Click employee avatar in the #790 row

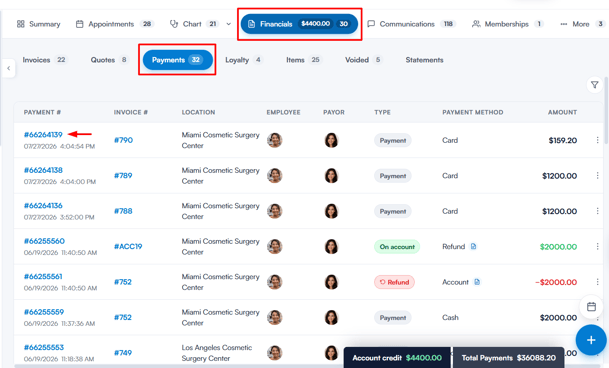tap(275, 140)
